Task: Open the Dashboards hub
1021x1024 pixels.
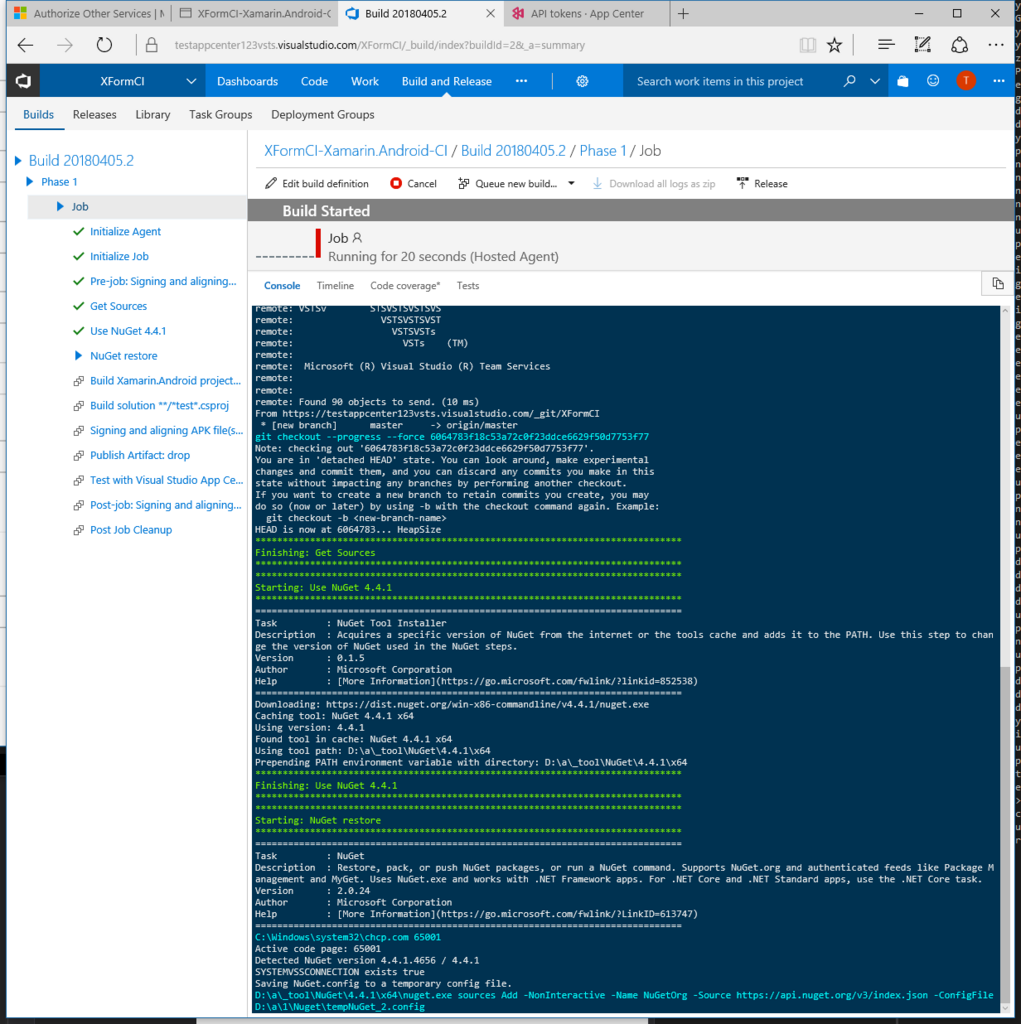Action: tap(248, 81)
